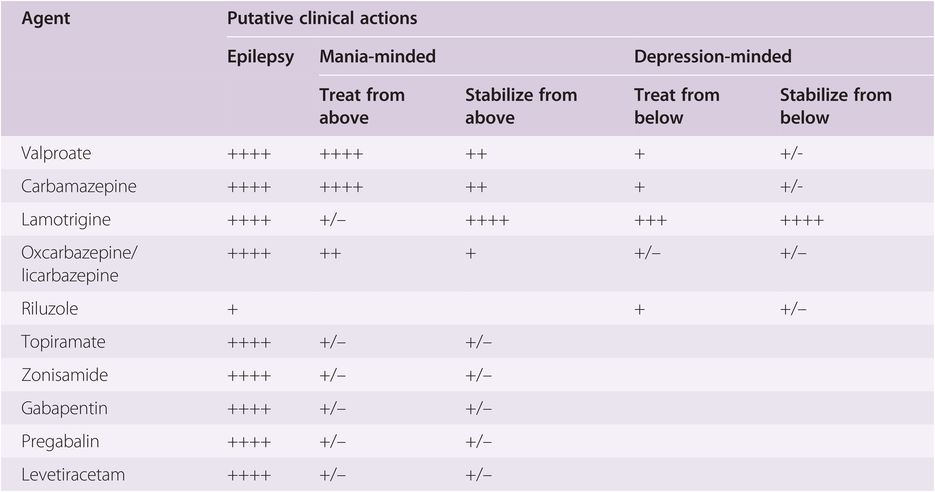Select the Gabapentin row label

click(64, 408)
